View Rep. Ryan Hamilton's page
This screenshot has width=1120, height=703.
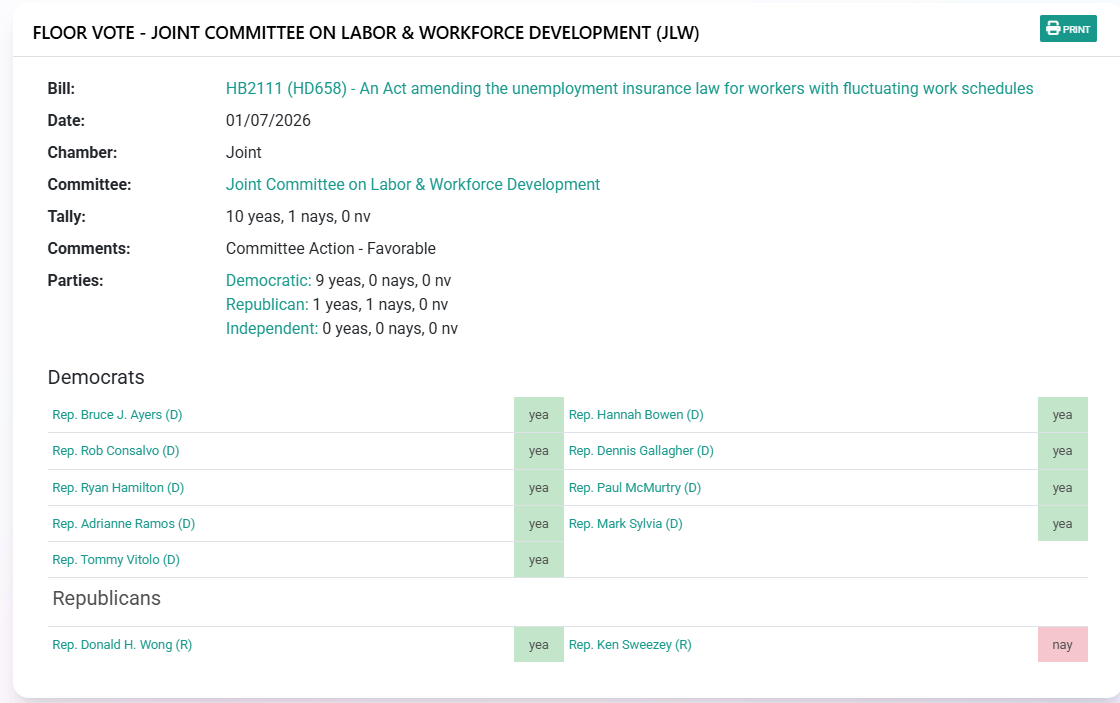118,488
